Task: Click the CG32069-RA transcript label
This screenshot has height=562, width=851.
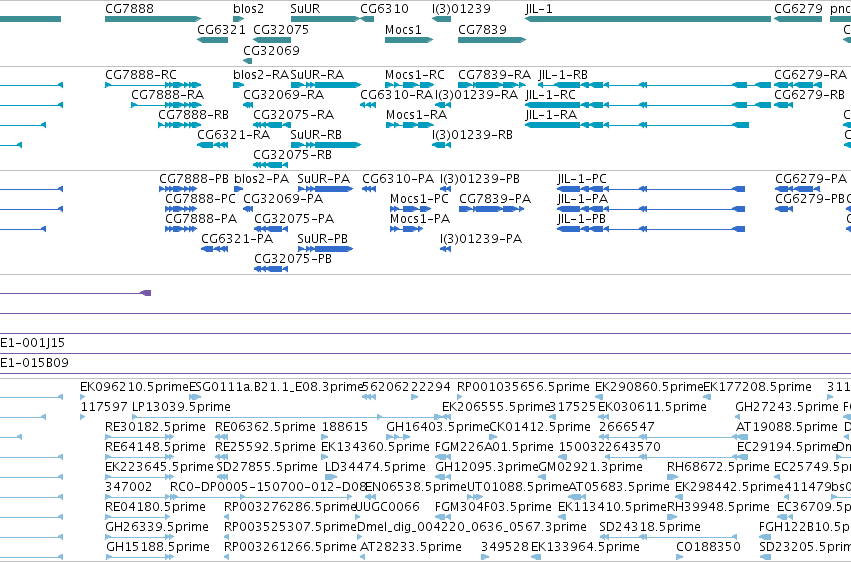Action: click(x=283, y=94)
